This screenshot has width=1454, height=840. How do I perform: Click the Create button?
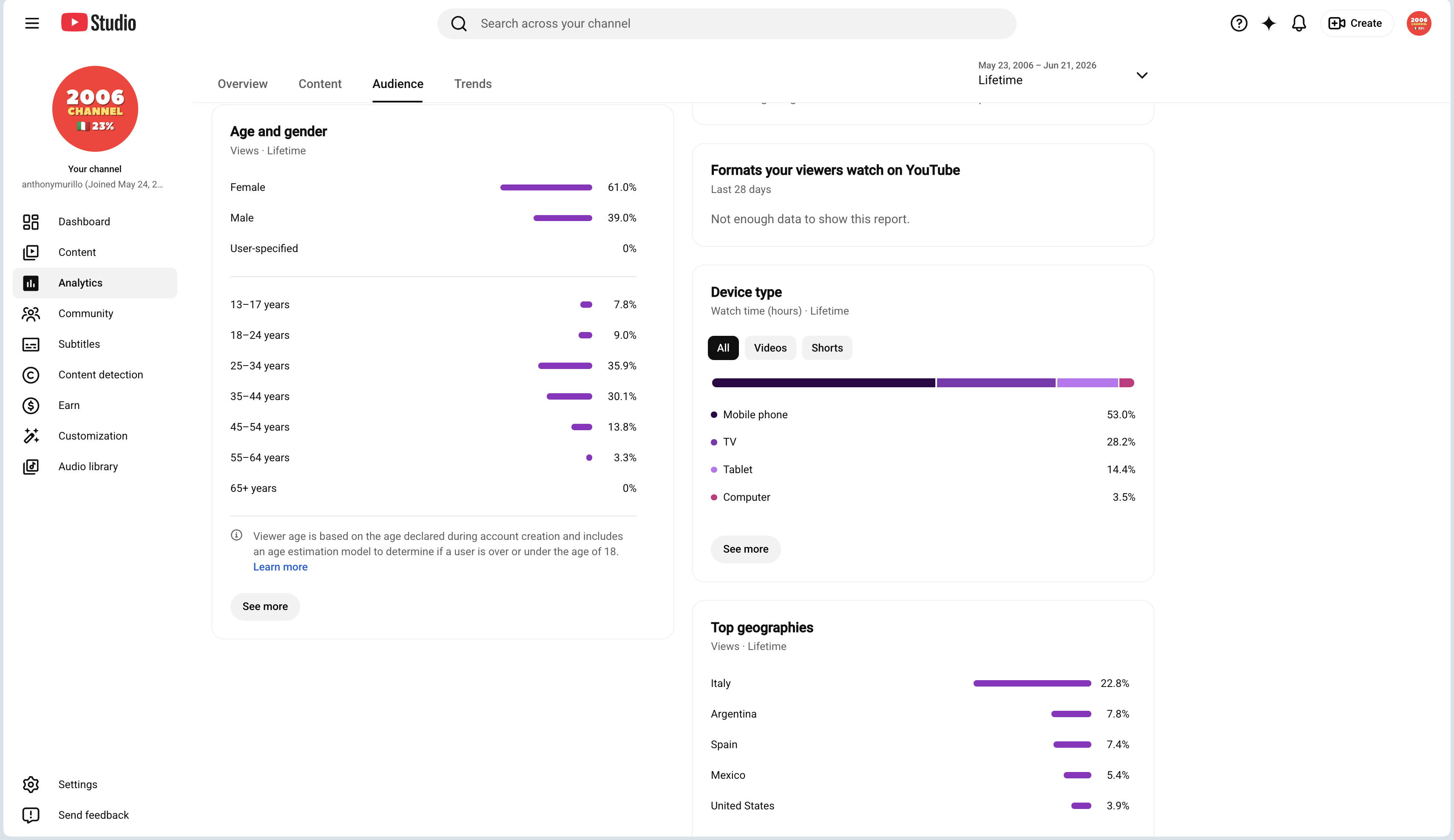point(1356,24)
